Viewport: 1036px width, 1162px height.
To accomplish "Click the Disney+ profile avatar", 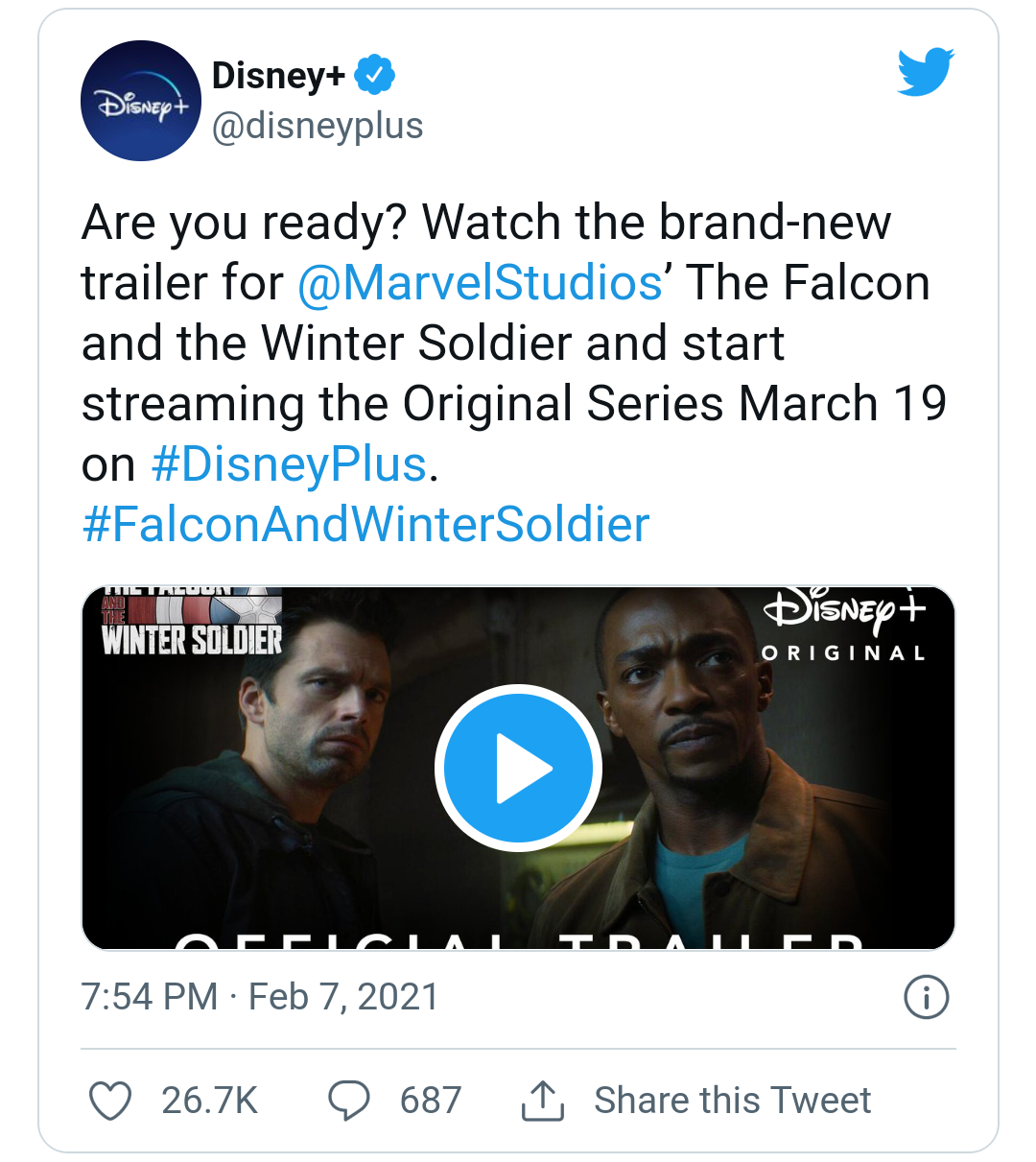I will (x=140, y=101).
